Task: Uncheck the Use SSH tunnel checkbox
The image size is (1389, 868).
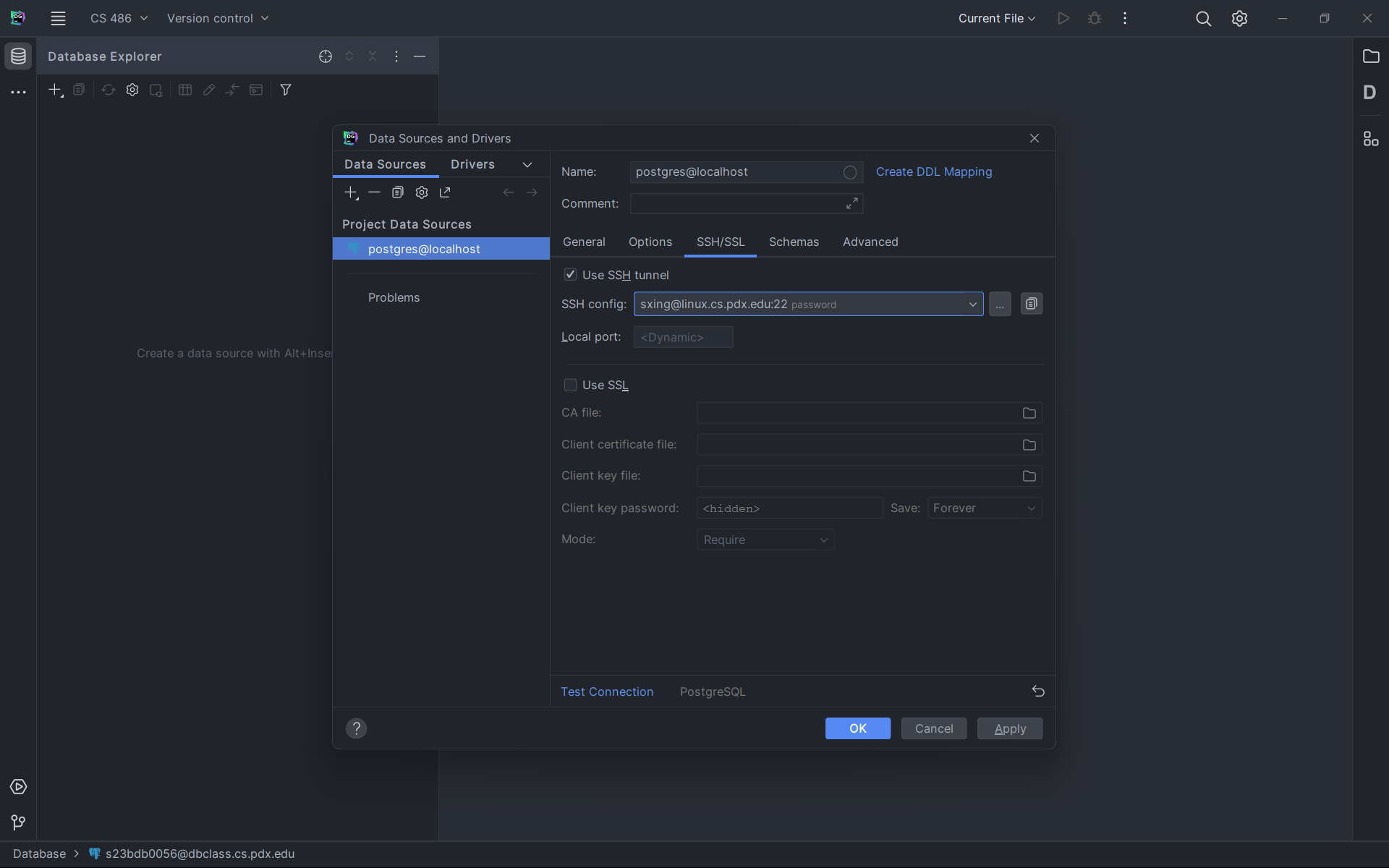Action: [x=570, y=275]
